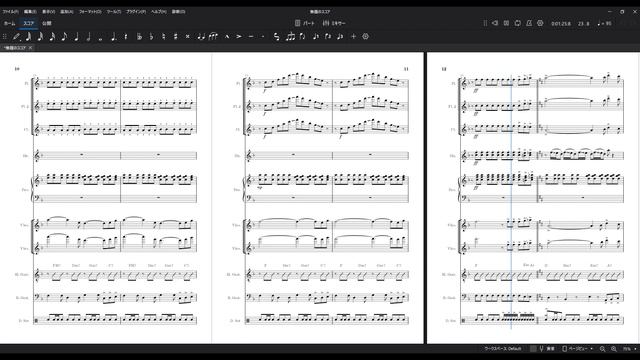The height and width of the screenshot is (360, 640).
Task: Click the playback time display
Action: pos(561,24)
